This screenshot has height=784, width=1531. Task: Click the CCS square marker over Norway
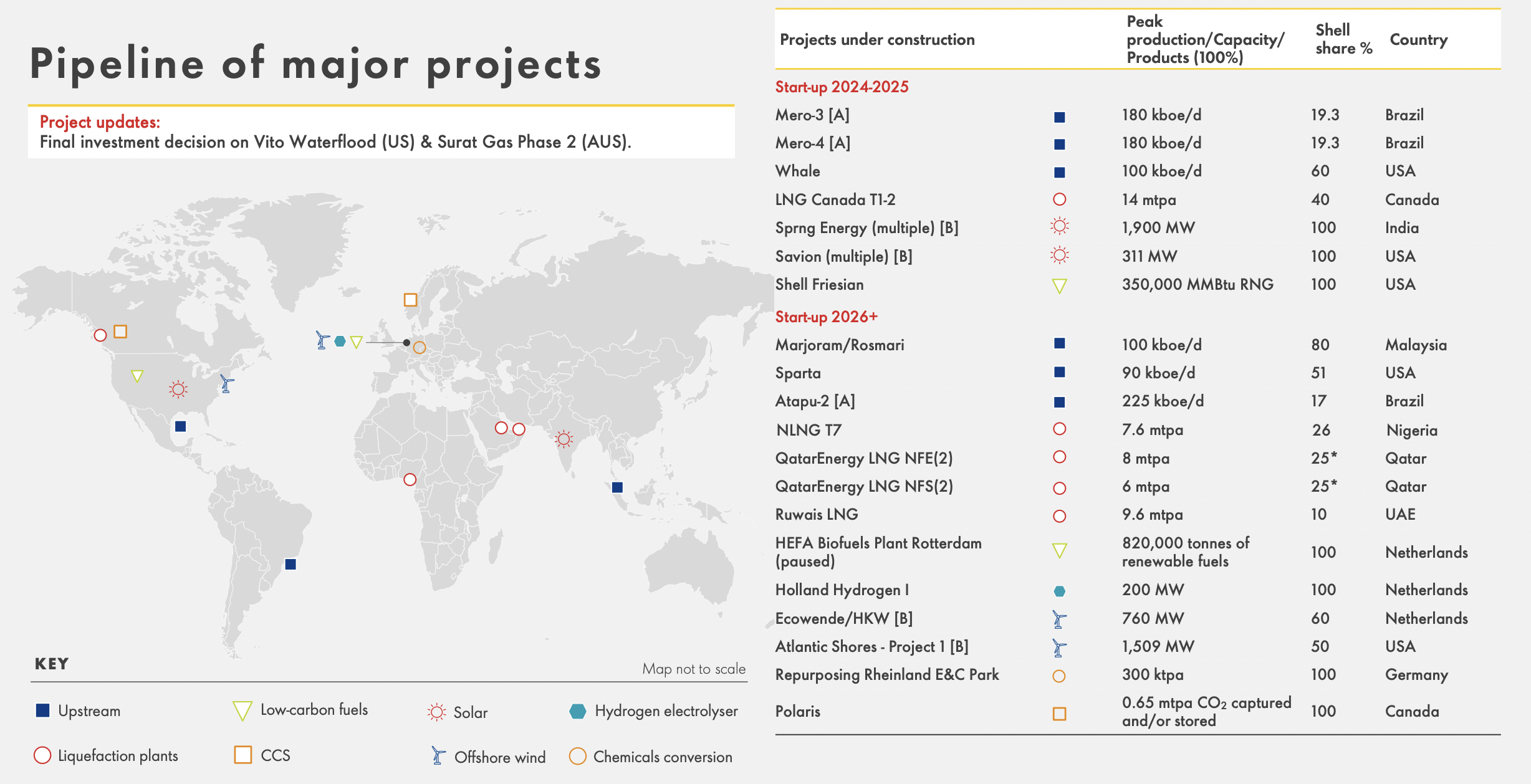[x=410, y=300]
